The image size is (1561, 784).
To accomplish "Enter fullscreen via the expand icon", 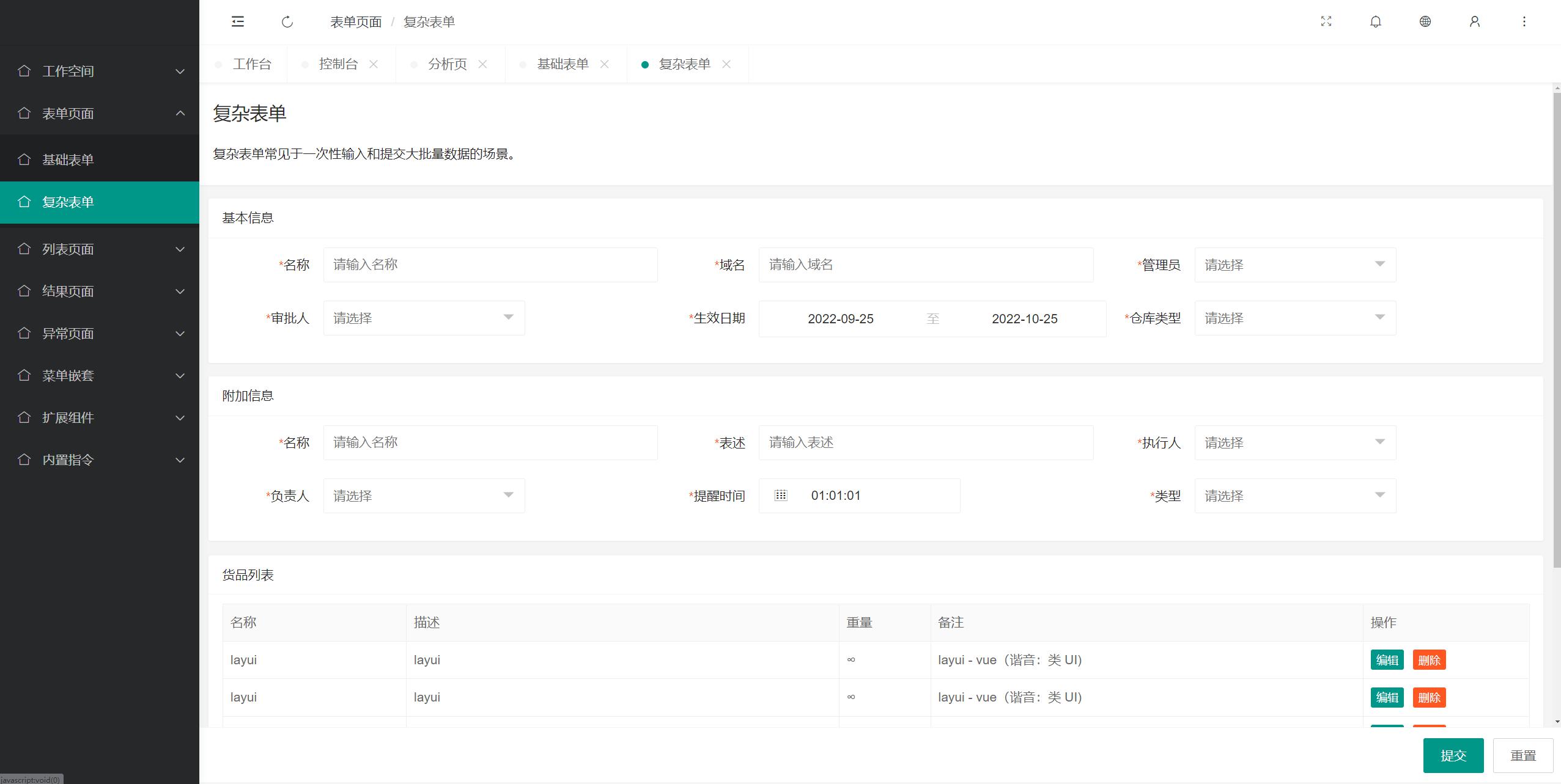I will click(x=1326, y=22).
